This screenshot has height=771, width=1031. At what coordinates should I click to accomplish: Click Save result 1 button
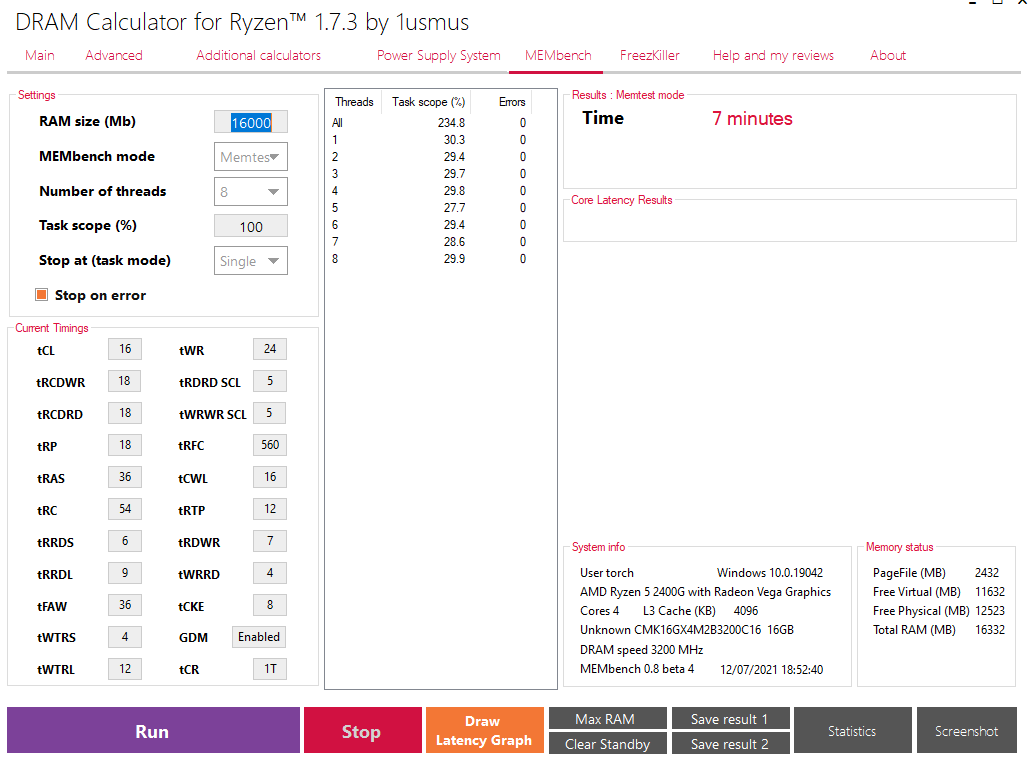[x=731, y=718]
